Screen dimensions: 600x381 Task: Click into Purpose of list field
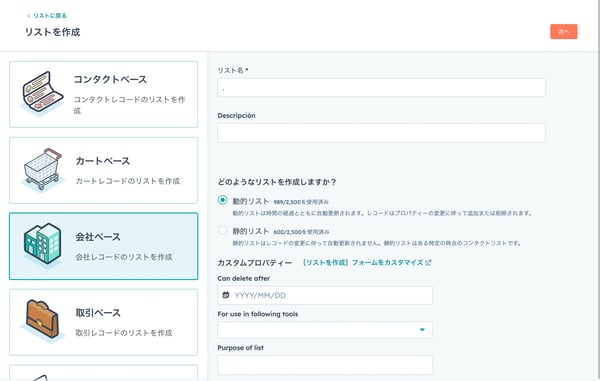[325, 365]
